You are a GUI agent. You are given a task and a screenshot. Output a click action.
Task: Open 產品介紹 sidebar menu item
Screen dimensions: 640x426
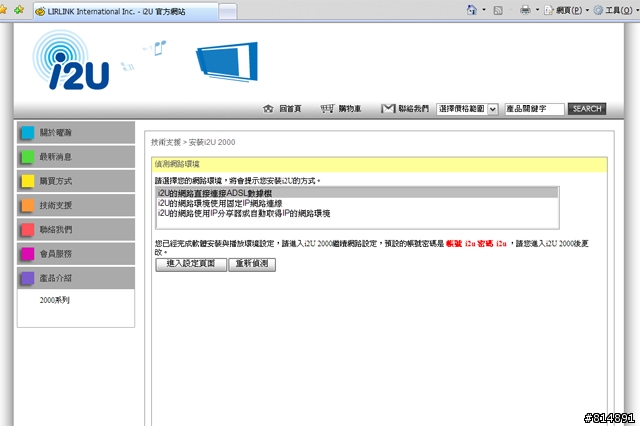point(76,278)
